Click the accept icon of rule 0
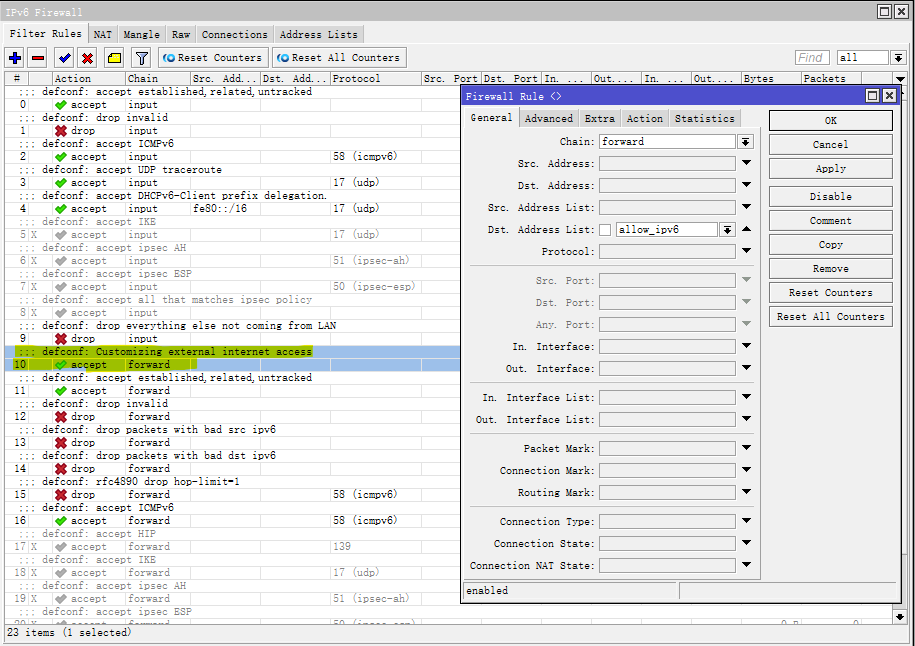Screen dimensions: 915x646 point(61,105)
